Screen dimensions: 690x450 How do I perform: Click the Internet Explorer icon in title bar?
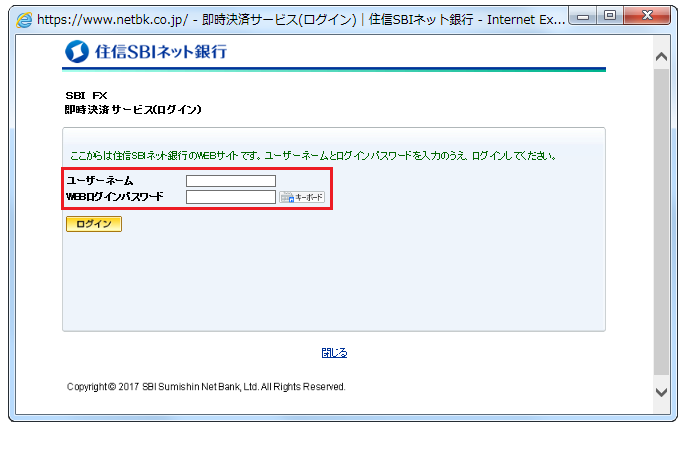[x=24, y=20]
